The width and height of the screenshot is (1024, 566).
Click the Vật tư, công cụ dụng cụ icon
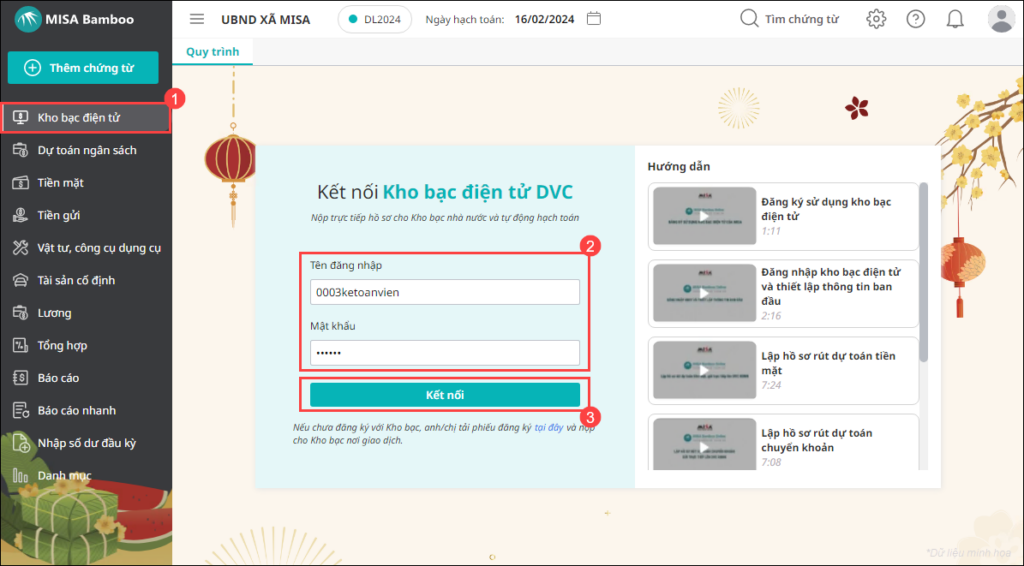(20, 247)
